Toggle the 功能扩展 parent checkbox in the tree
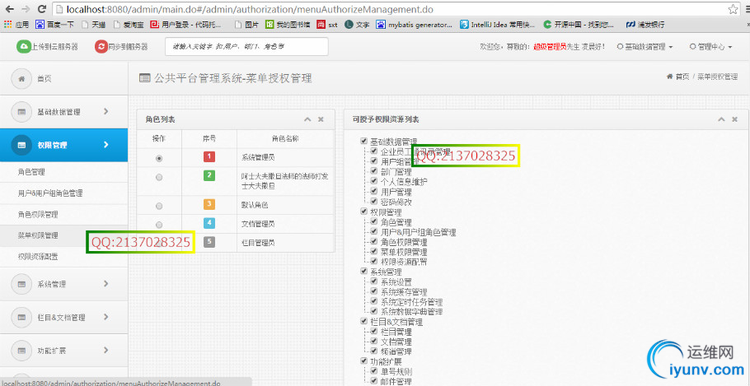This screenshot has width=750, height=386. 364,361
